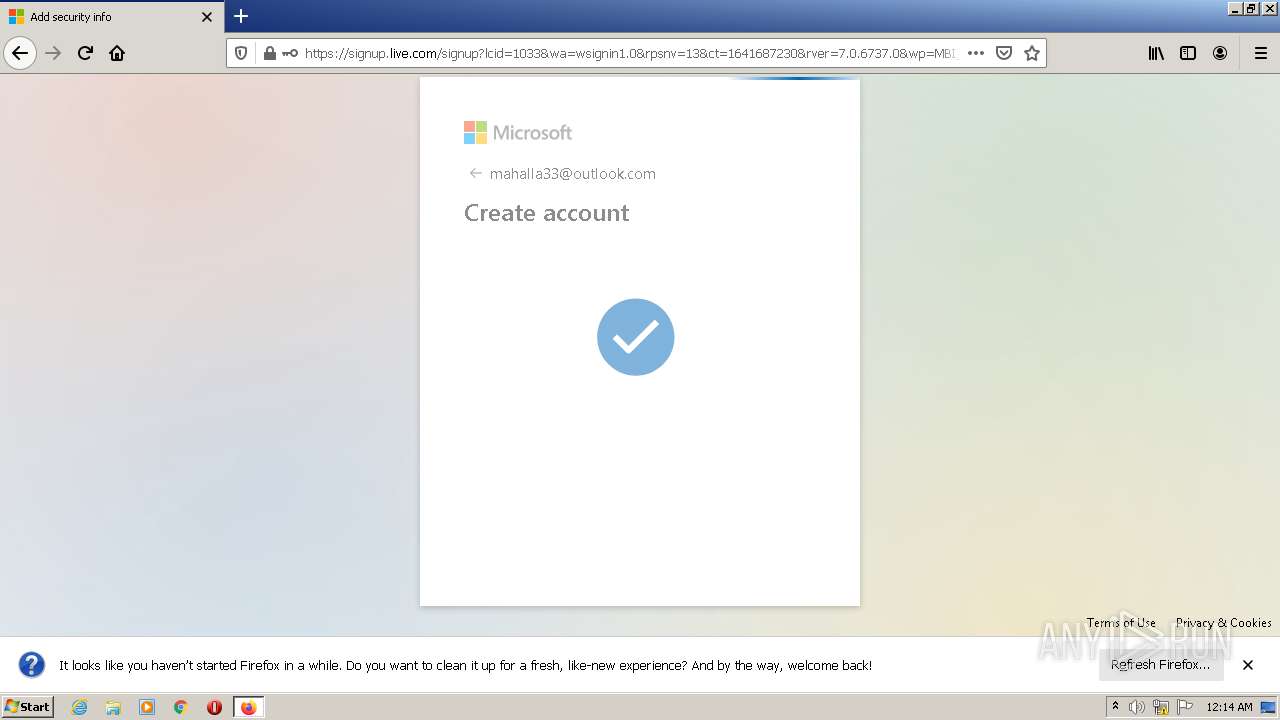
Task: Click the Refresh Firefox button
Action: (x=1161, y=665)
